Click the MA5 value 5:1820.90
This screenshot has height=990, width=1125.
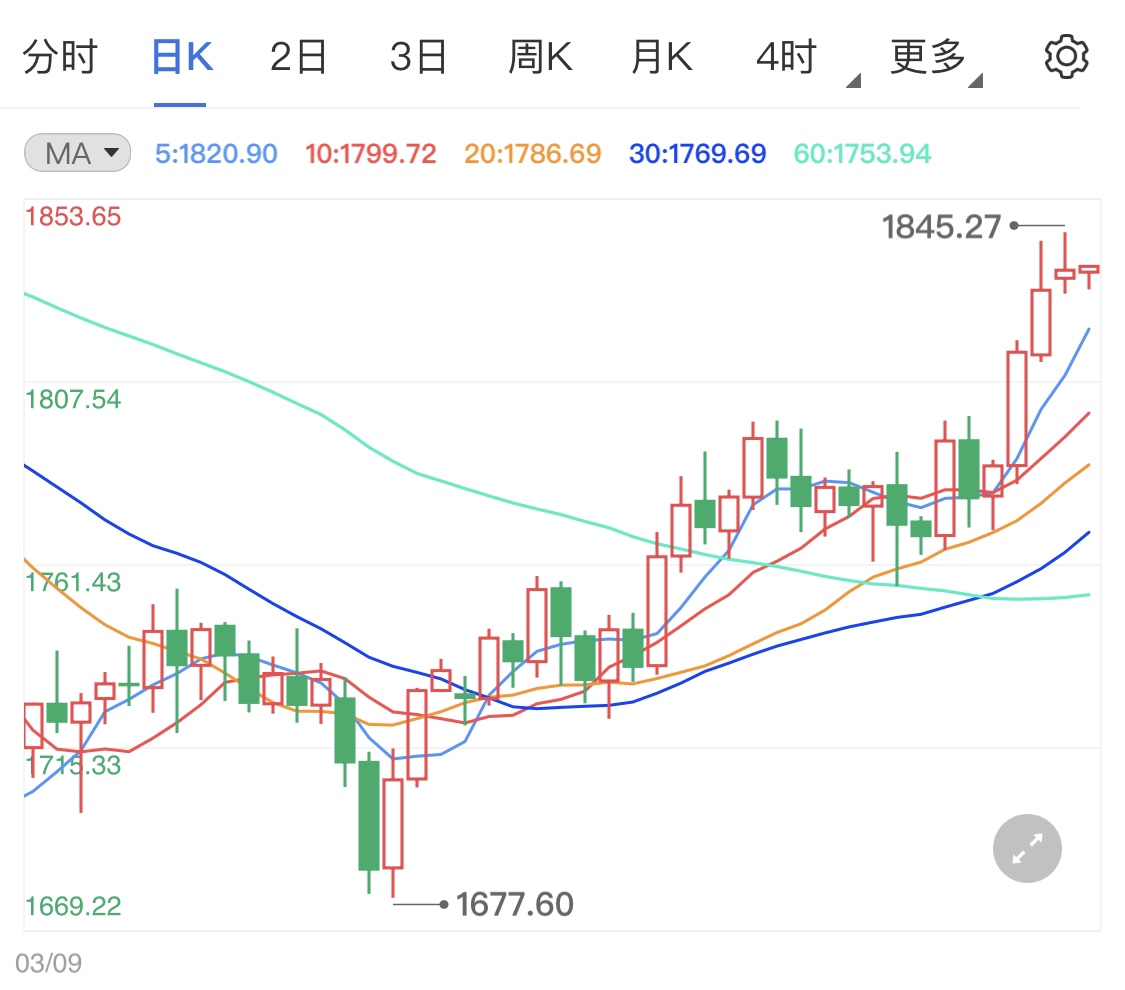[216, 154]
